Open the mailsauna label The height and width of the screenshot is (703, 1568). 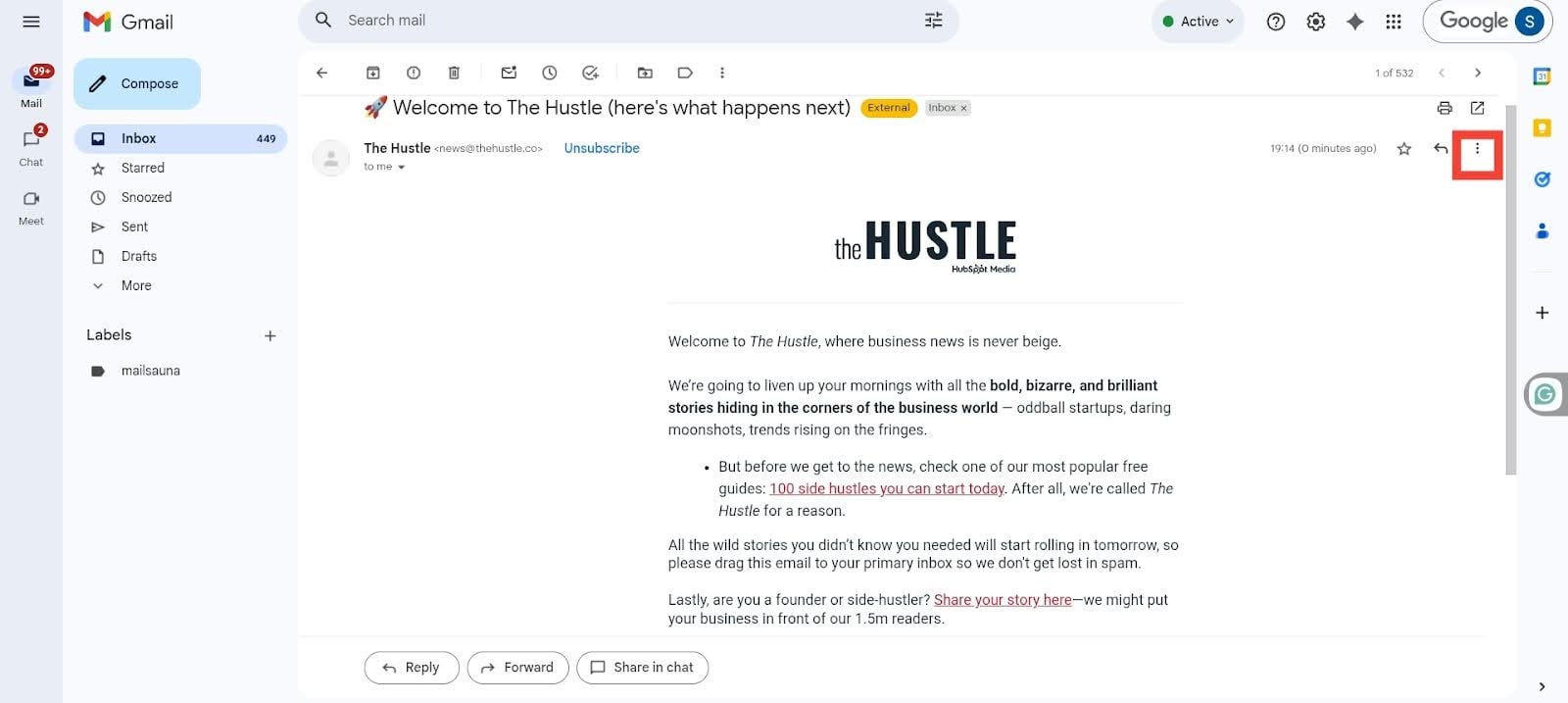coord(150,371)
